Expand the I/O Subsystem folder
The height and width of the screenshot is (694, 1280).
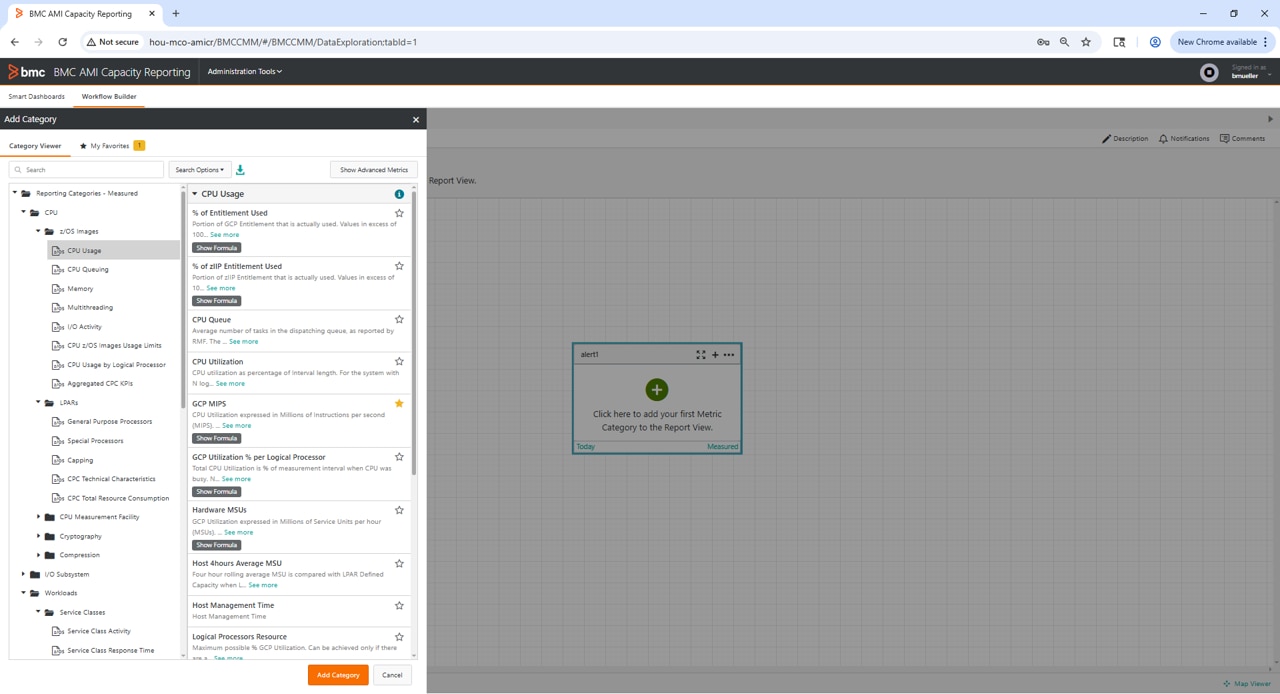click(24, 574)
